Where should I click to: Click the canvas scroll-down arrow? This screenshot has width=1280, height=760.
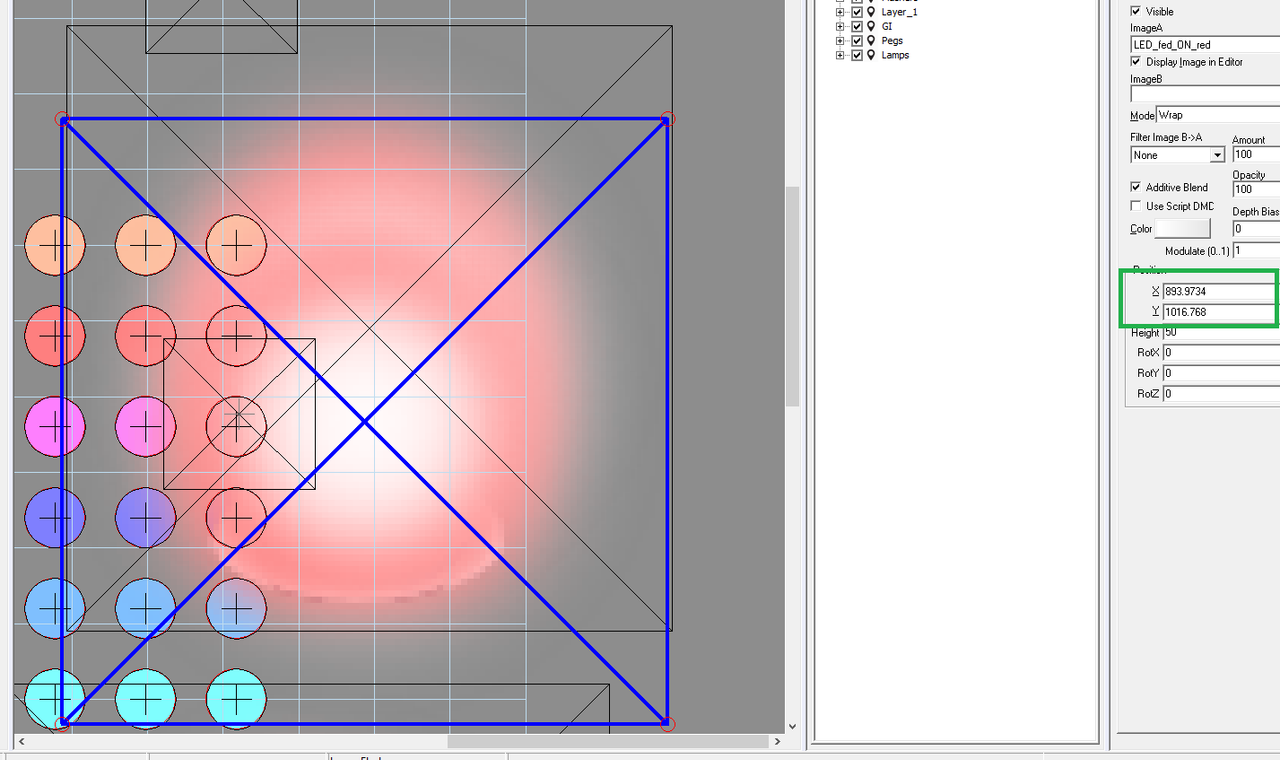tap(793, 727)
